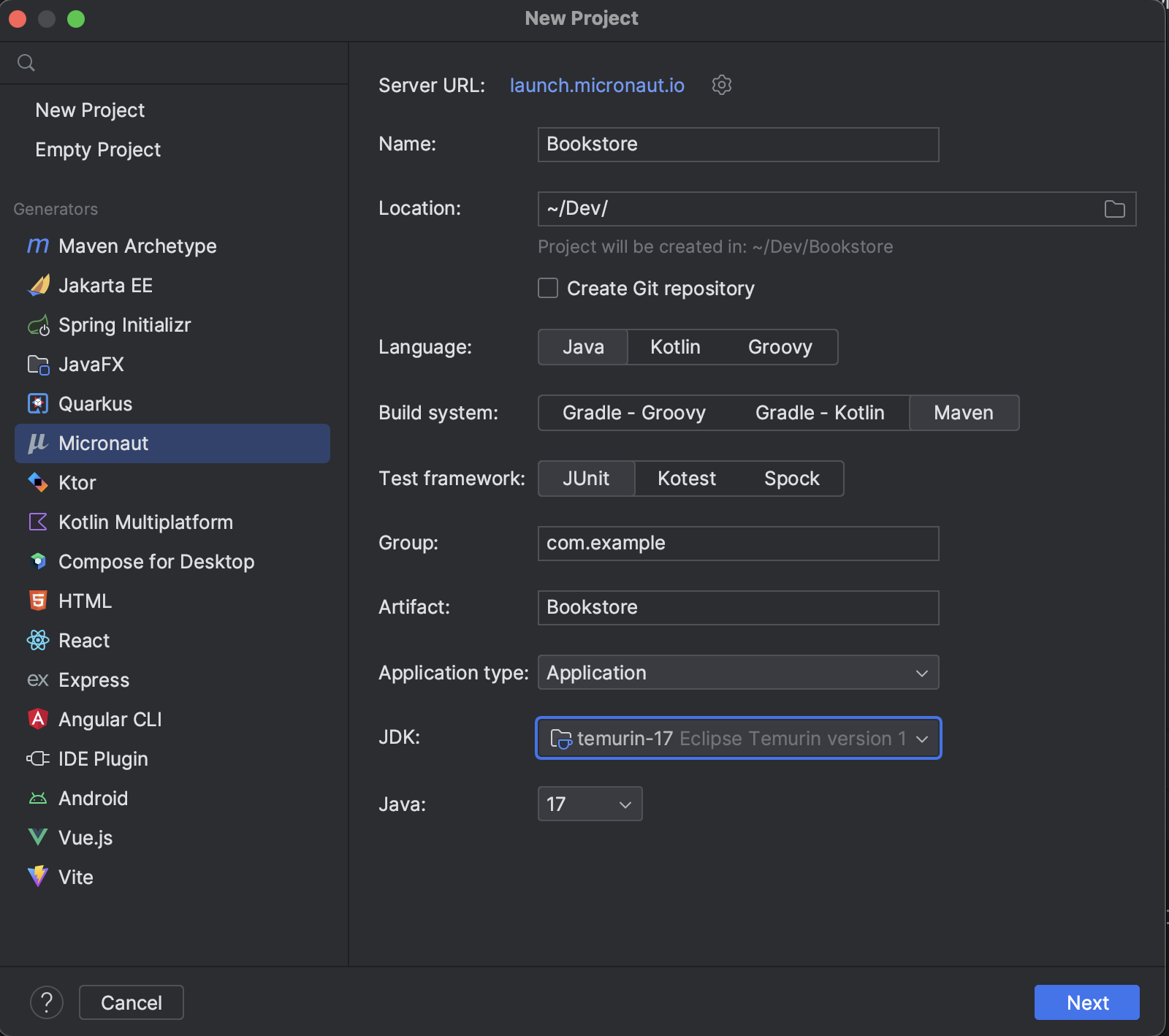Click the Android robot icon
Screen dimensions: 1169x1036
38,799
